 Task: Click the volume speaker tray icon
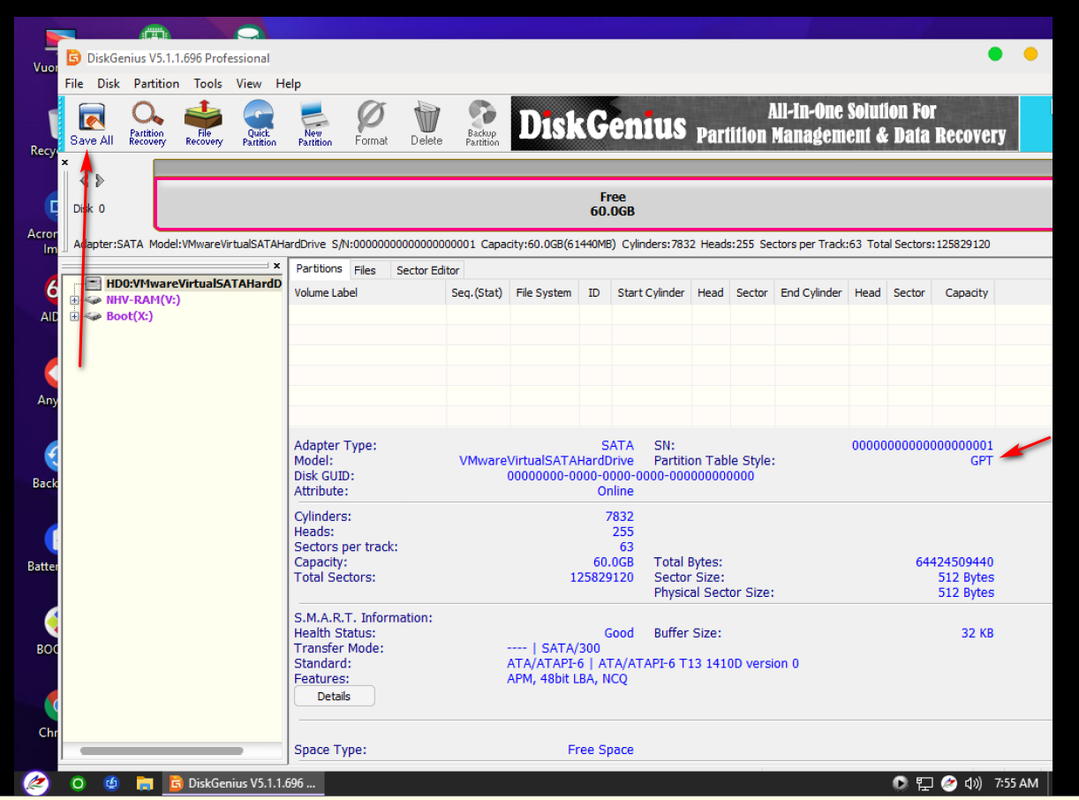(972, 783)
